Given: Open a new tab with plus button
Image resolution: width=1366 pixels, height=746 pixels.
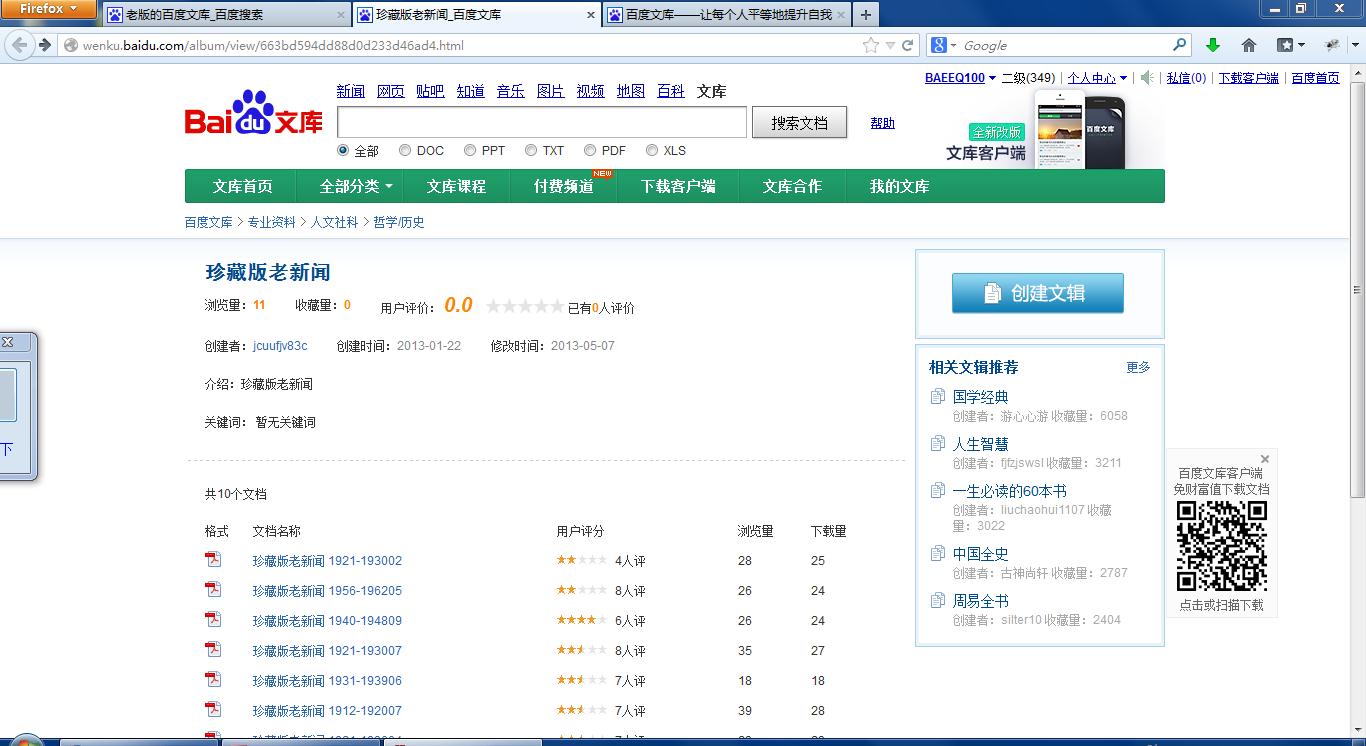Looking at the screenshot, I should click(x=866, y=15).
